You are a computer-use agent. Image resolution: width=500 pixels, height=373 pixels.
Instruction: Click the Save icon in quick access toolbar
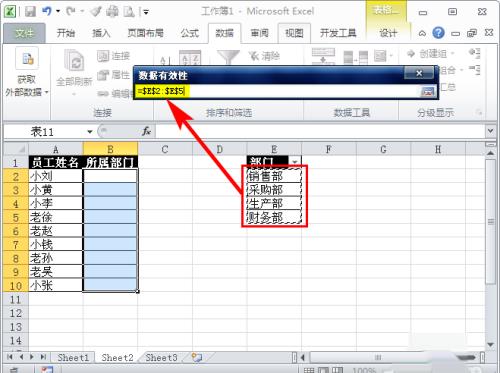(x=30, y=12)
